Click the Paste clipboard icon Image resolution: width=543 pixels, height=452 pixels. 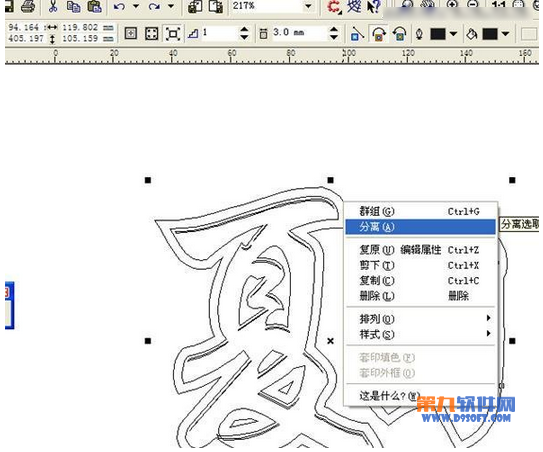tap(94, 6)
